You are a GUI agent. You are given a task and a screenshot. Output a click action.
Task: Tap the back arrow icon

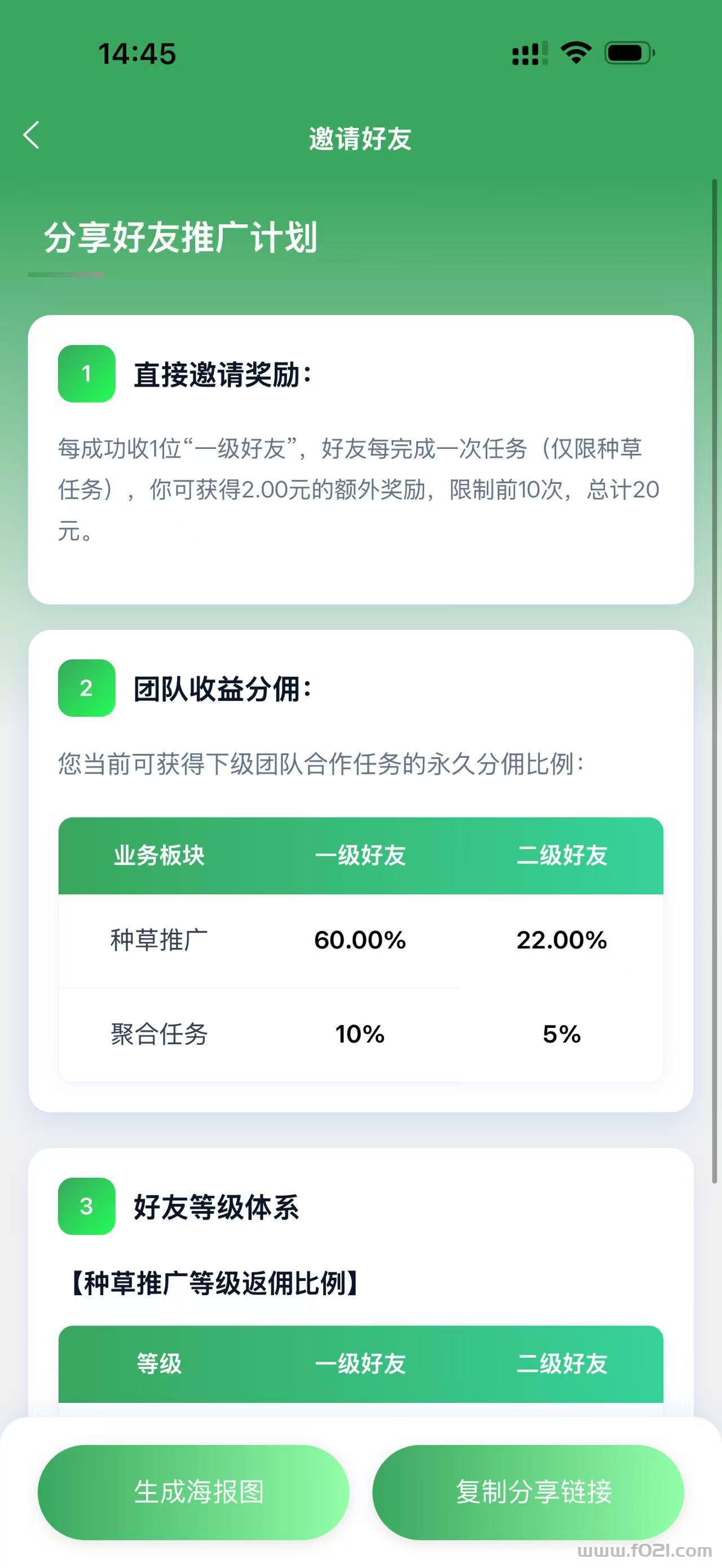tap(32, 135)
